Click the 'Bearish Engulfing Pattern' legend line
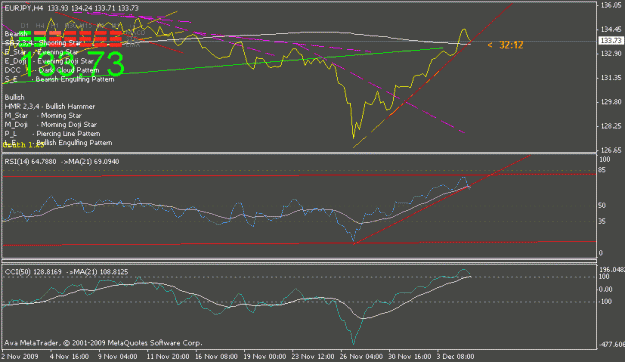 click(x=59, y=79)
